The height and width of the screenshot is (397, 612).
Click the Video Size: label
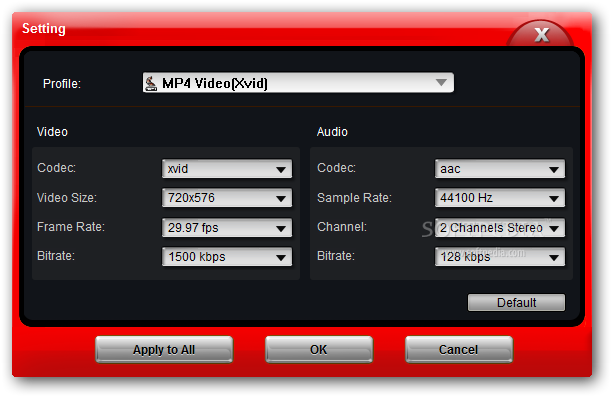pyautogui.click(x=67, y=198)
